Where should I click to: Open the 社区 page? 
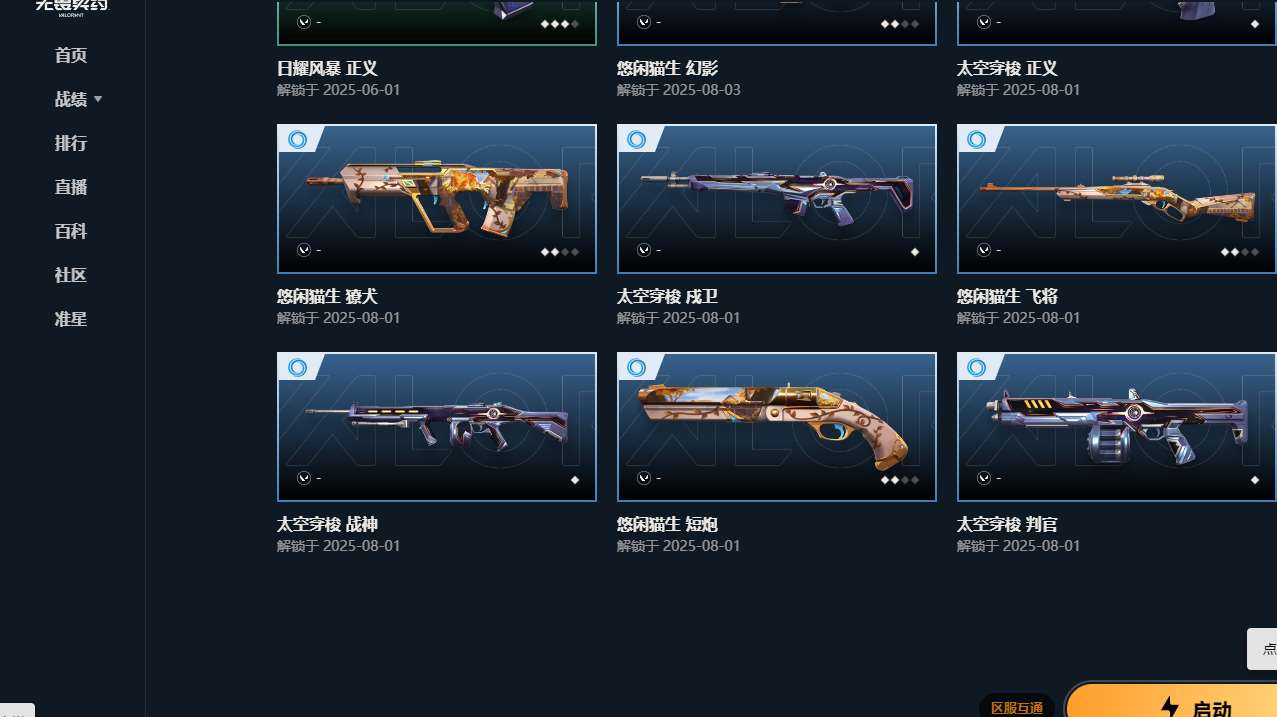pos(71,275)
